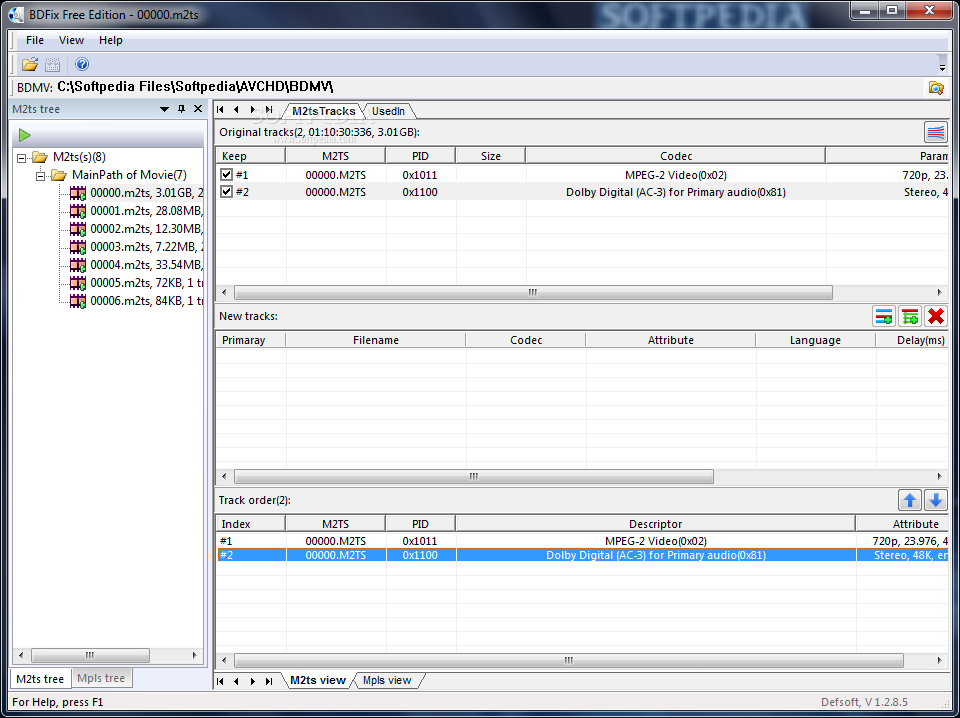This screenshot has width=960, height=718.
Task: Select the M2tsTracks tab
Action: [323, 111]
